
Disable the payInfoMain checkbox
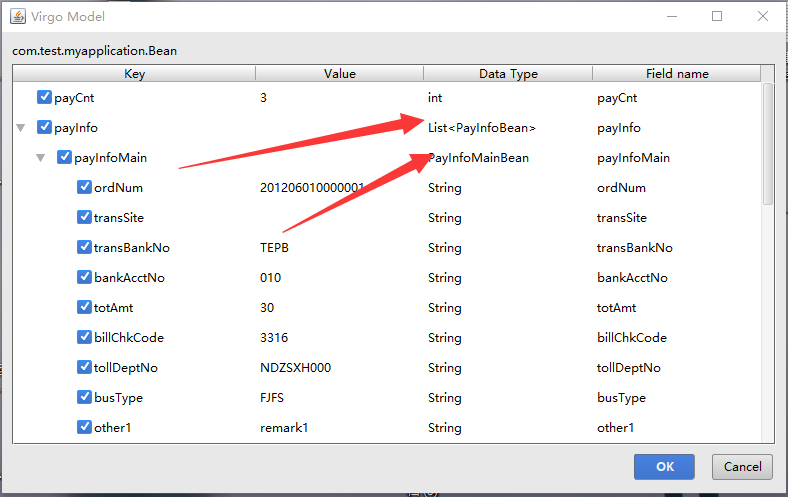pos(64,158)
